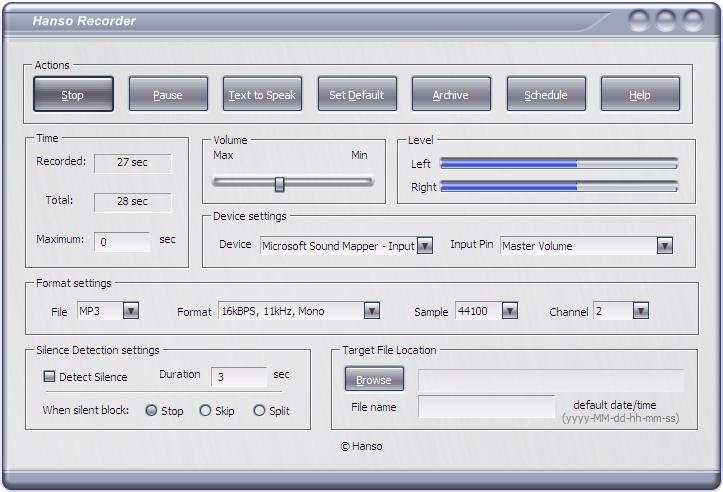The image size is (723, 492).
Task: Select Stop when silent block
Action: (151, 410)
